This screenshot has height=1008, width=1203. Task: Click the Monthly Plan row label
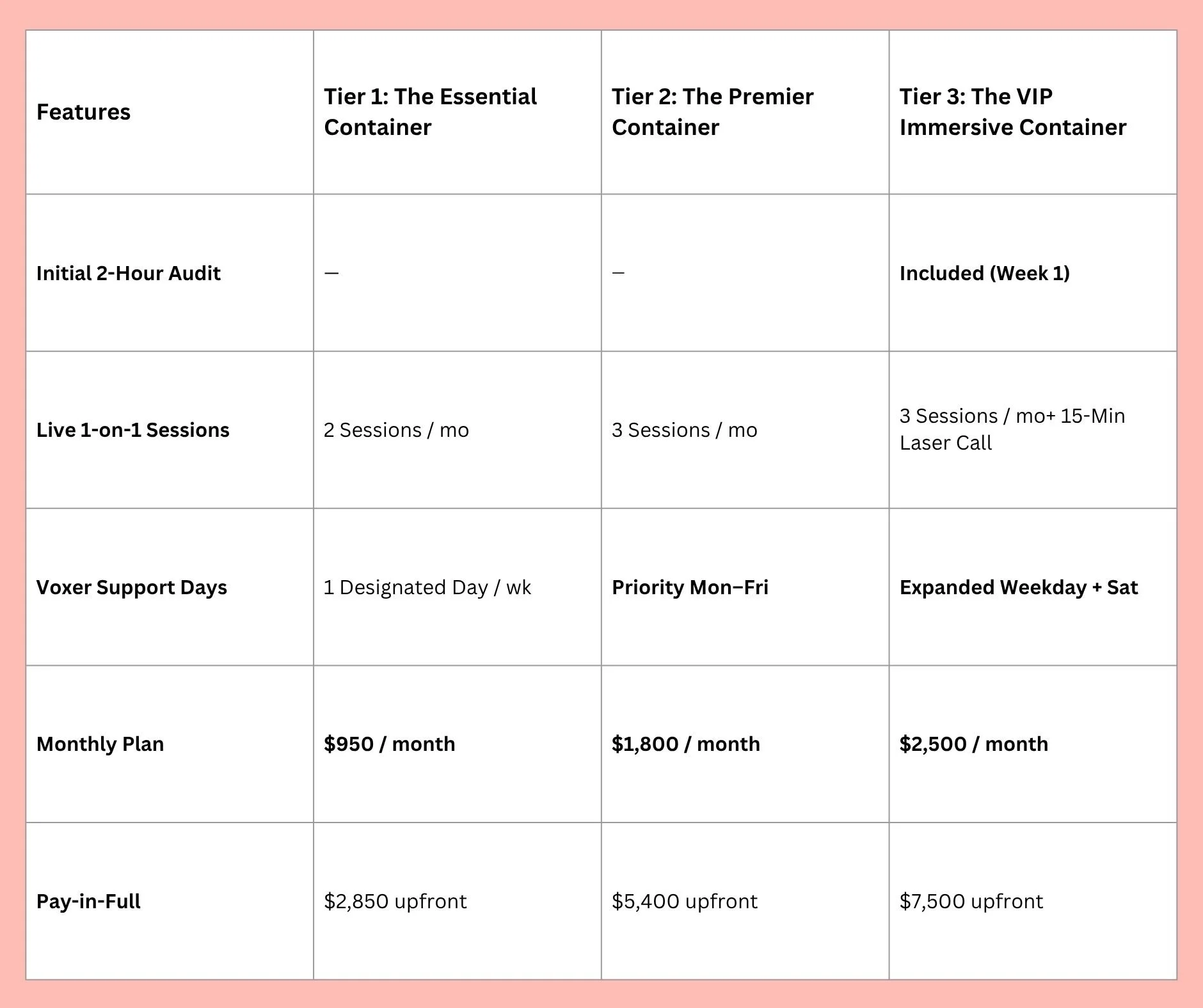100,744
